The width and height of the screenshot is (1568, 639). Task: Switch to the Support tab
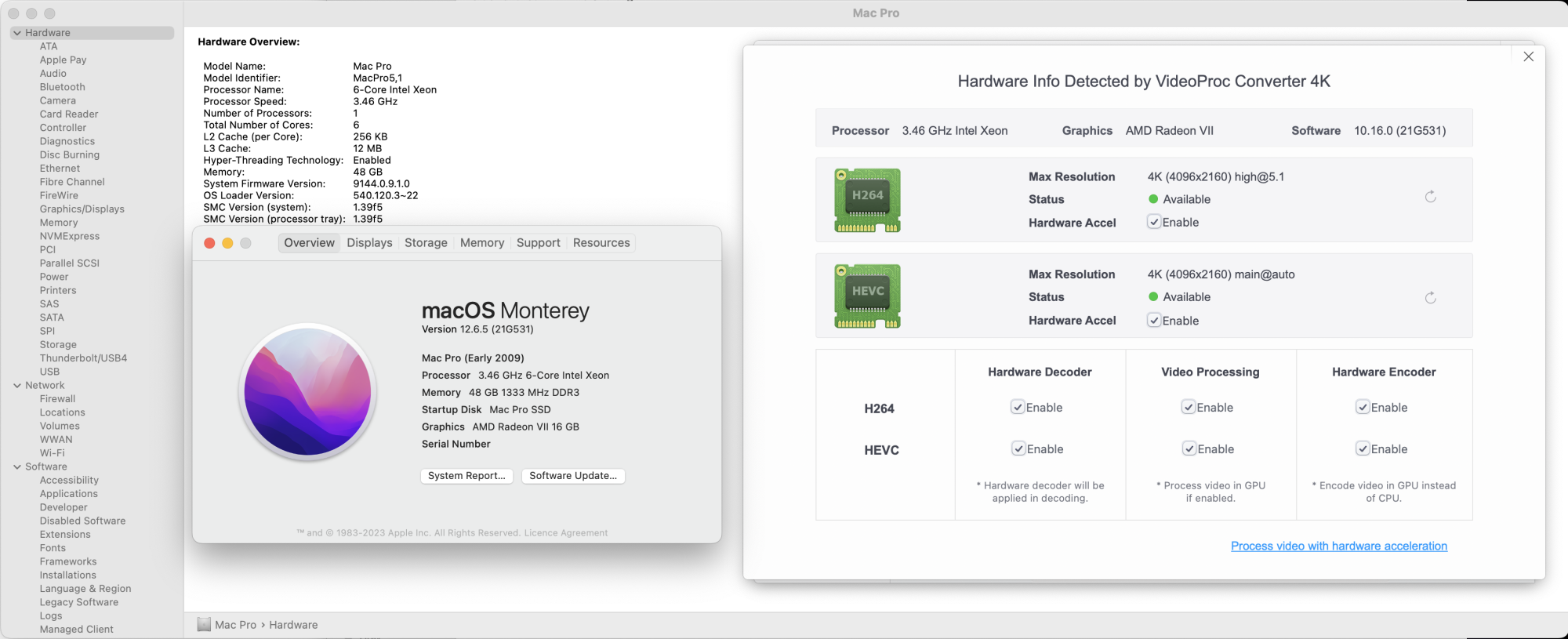[538, 243]
